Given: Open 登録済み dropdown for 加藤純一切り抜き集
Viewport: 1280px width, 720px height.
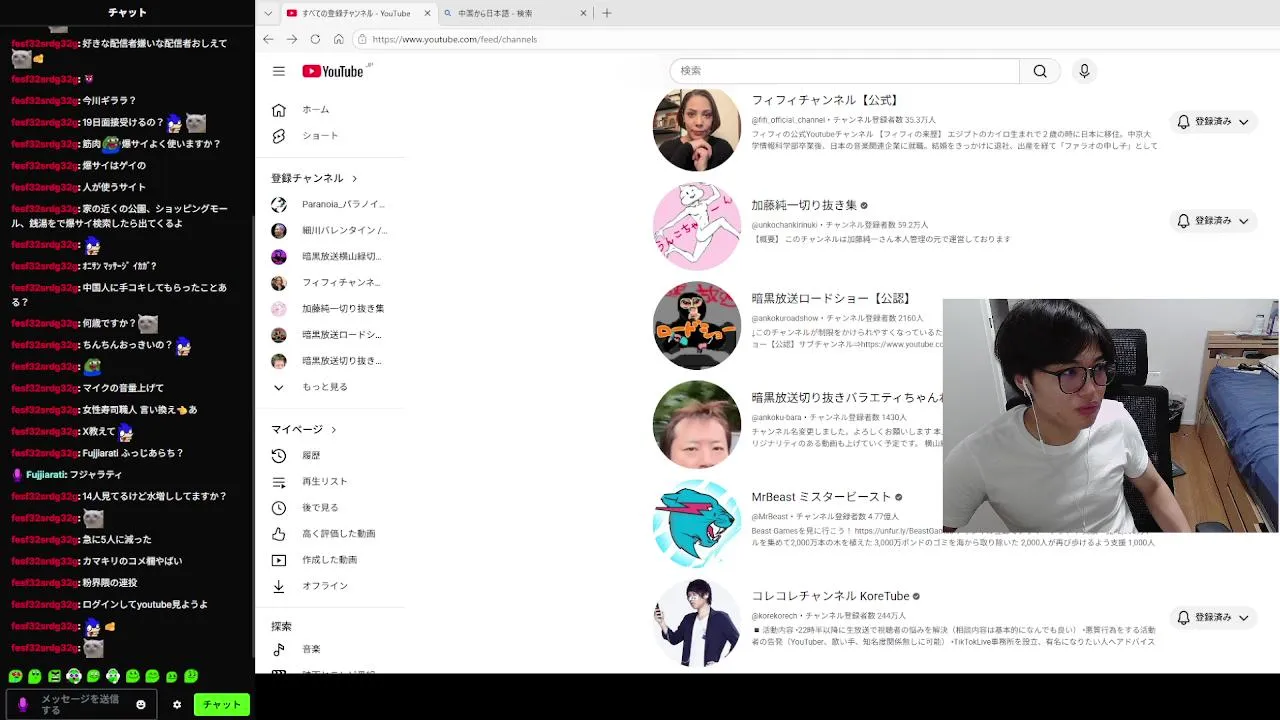Looking at the screenshot, I should pyautogui.click(x=1213, y=220).
